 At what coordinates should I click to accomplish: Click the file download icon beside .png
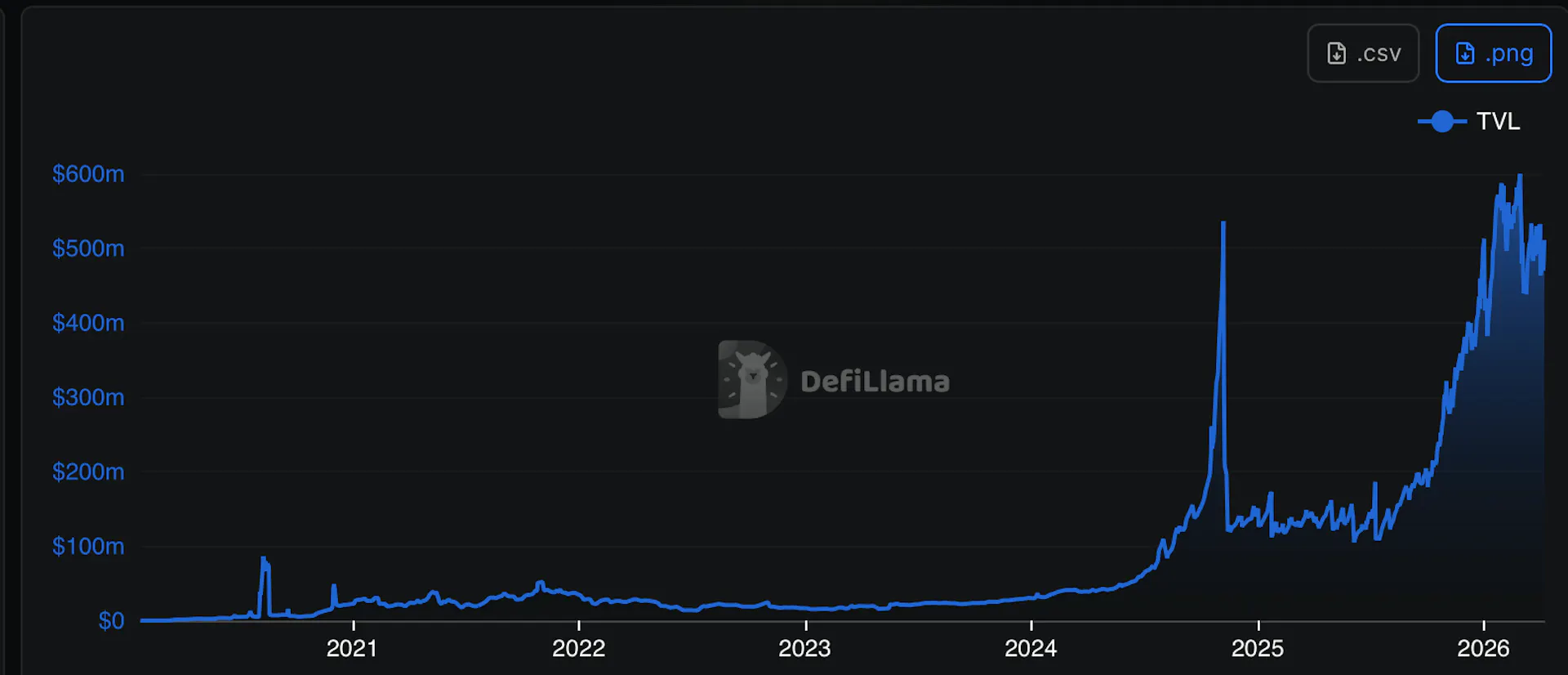coord(1465,54)
